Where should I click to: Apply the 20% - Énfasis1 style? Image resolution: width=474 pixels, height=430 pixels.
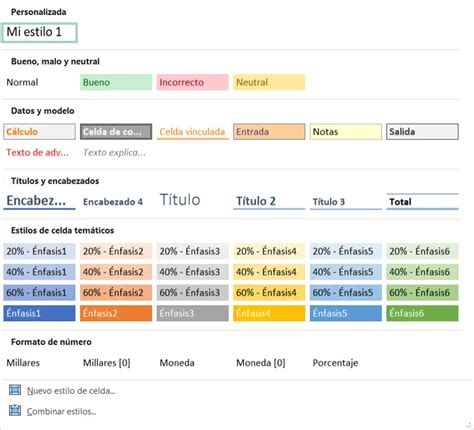(x=39, y=251)
